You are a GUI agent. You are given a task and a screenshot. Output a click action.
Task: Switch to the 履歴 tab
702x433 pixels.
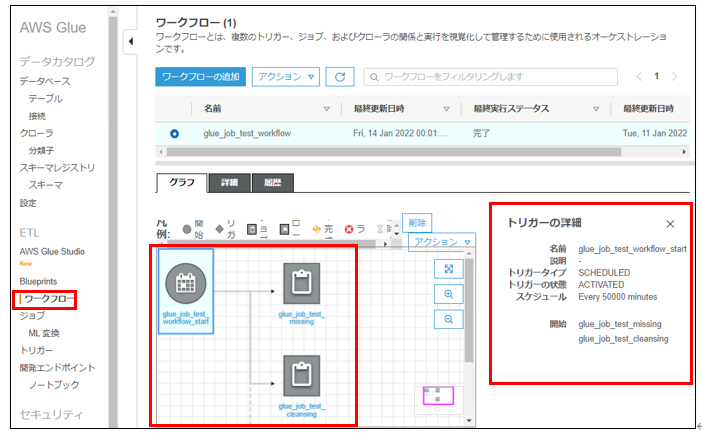click(x=273, y=183)
